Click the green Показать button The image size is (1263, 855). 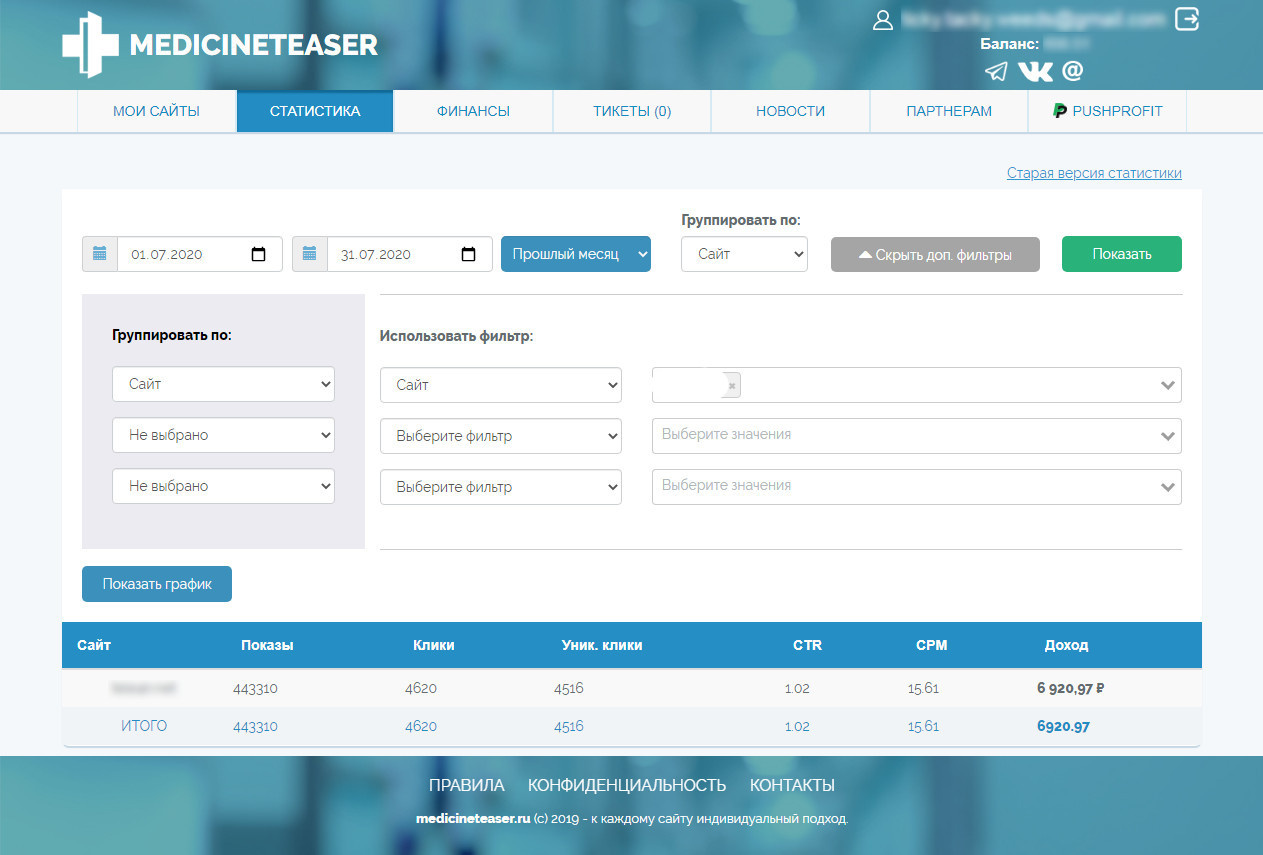coord(1122,254)
